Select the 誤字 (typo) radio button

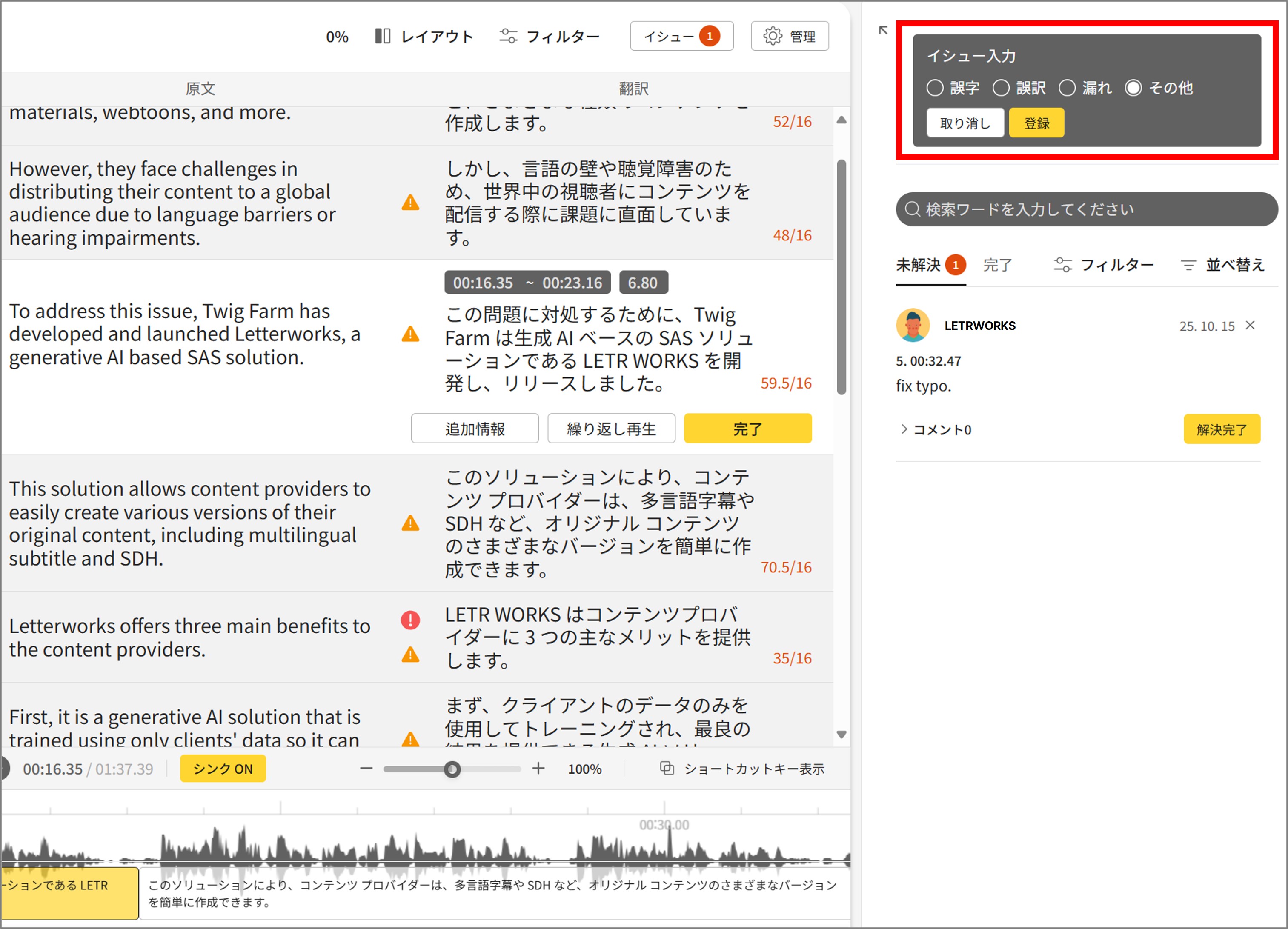(x=935, y=88)
